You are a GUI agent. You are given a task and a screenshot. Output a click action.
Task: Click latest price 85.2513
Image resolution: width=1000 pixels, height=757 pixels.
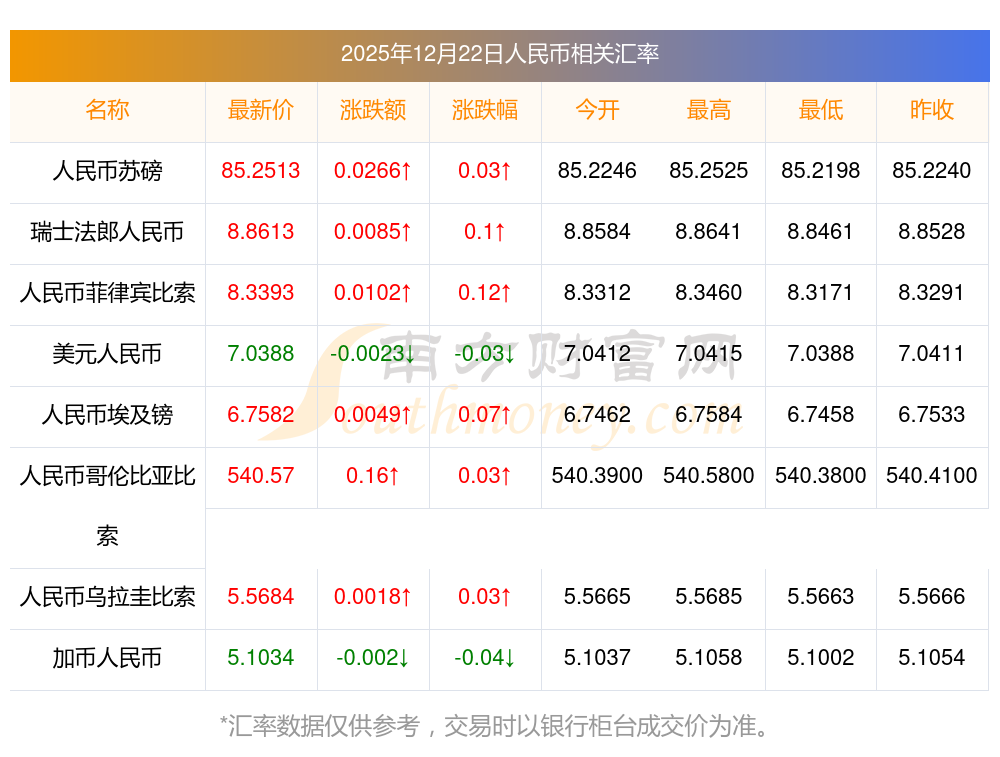click(x=261, y=170)
